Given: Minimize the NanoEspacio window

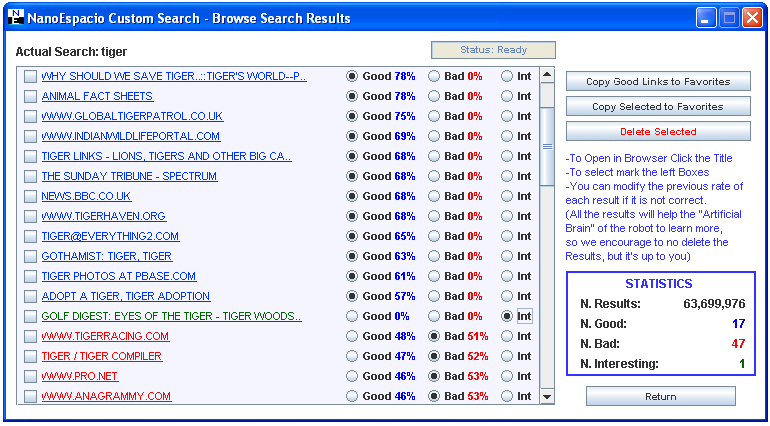Looking at the screenshot, I should [x=706, y=19].
